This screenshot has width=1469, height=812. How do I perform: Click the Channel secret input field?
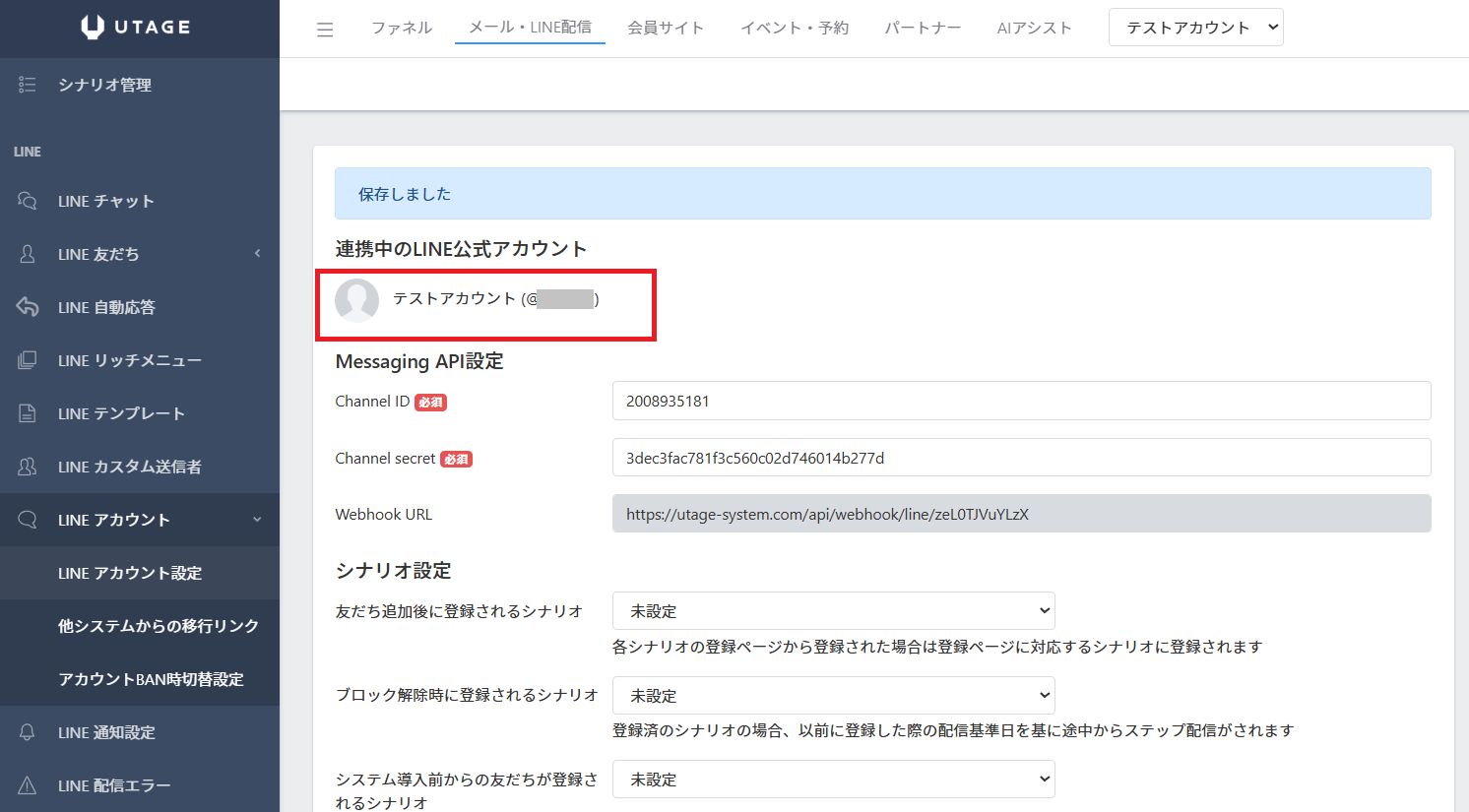1021,458
